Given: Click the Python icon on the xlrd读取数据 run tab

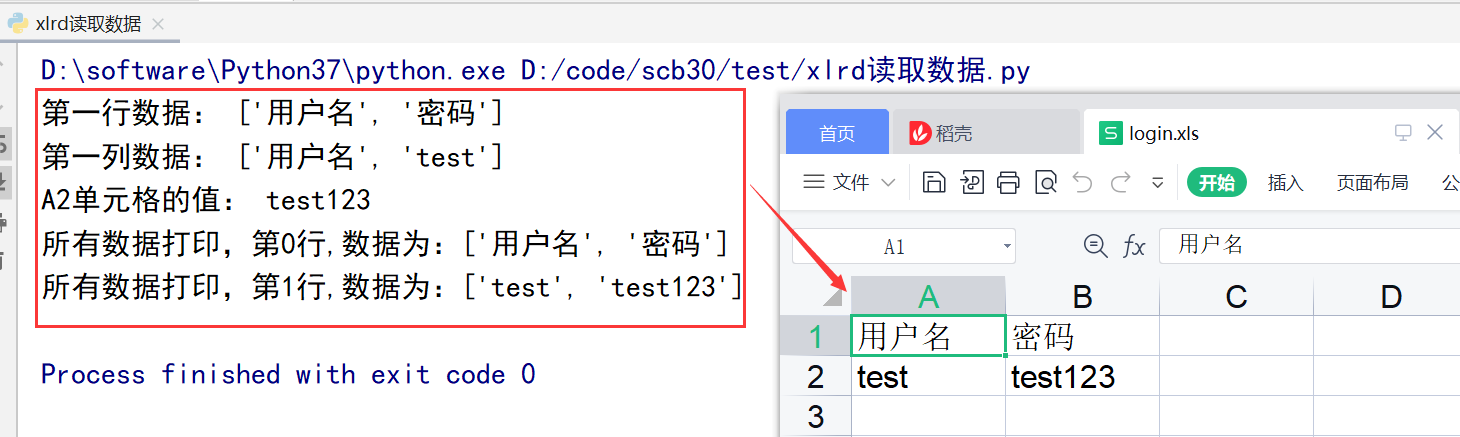Looking at the screenshot, I should (17, 24).
